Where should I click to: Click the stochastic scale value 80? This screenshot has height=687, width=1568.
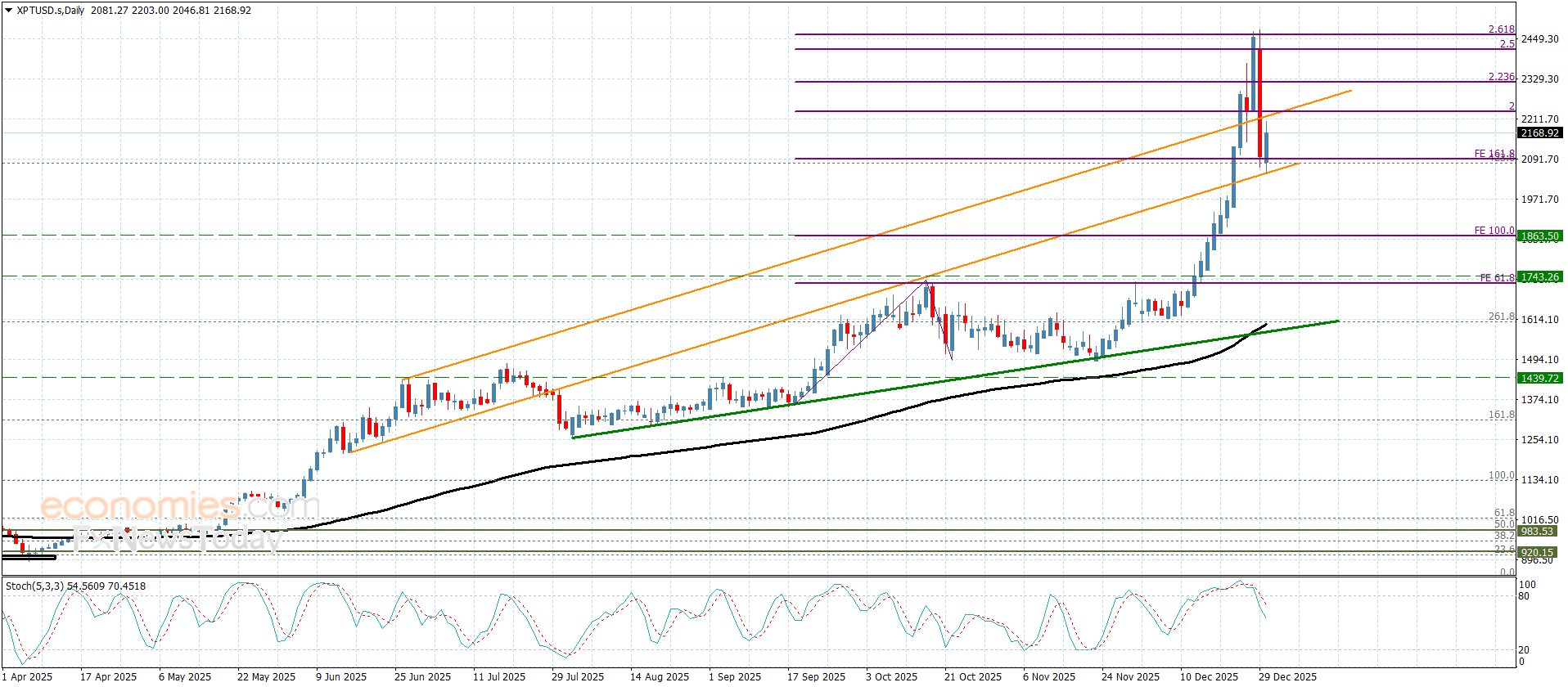pyautogui.click(x=1524, y=596)
